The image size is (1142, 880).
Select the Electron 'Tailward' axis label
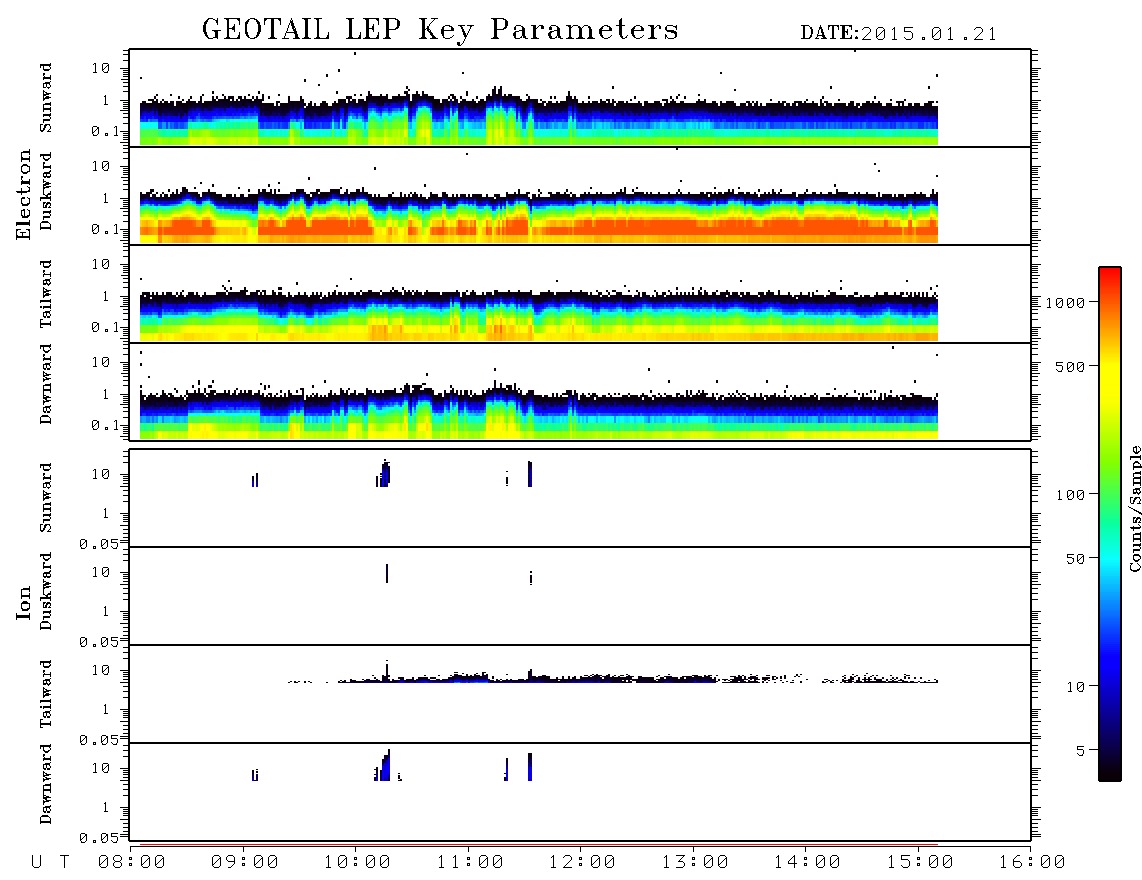(x=46, y=293)
